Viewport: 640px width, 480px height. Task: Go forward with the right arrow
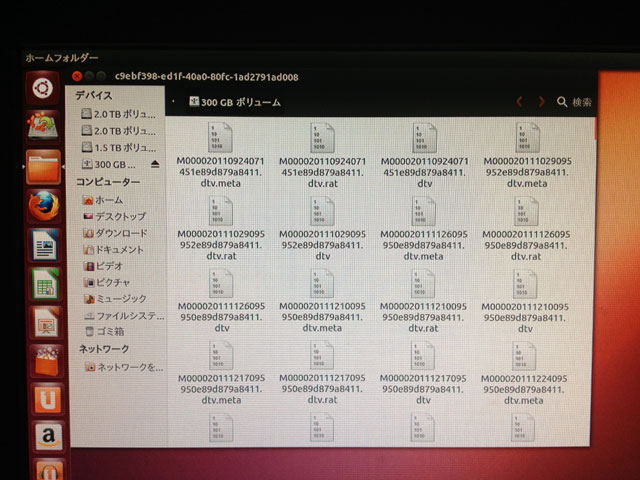coord(541,102)
